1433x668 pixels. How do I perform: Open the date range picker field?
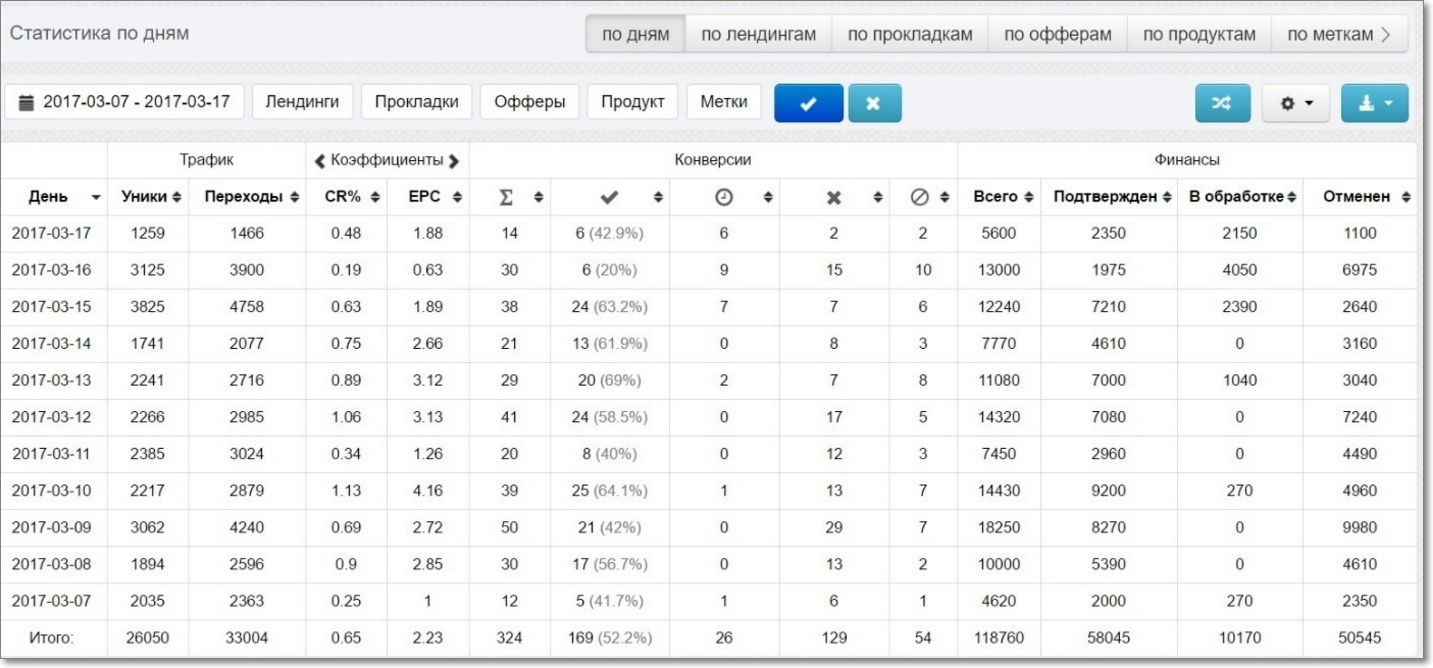125,102
